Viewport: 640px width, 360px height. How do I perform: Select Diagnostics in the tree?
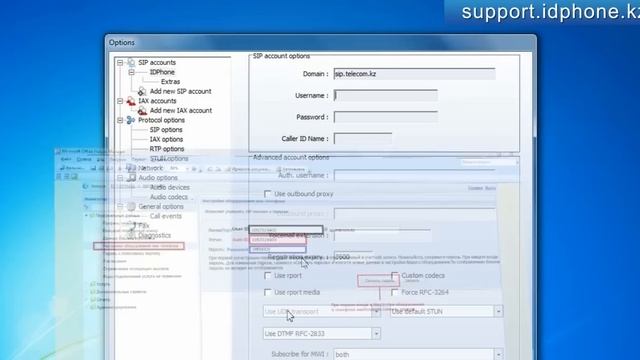pyautogui.click(x=154, y=236)
